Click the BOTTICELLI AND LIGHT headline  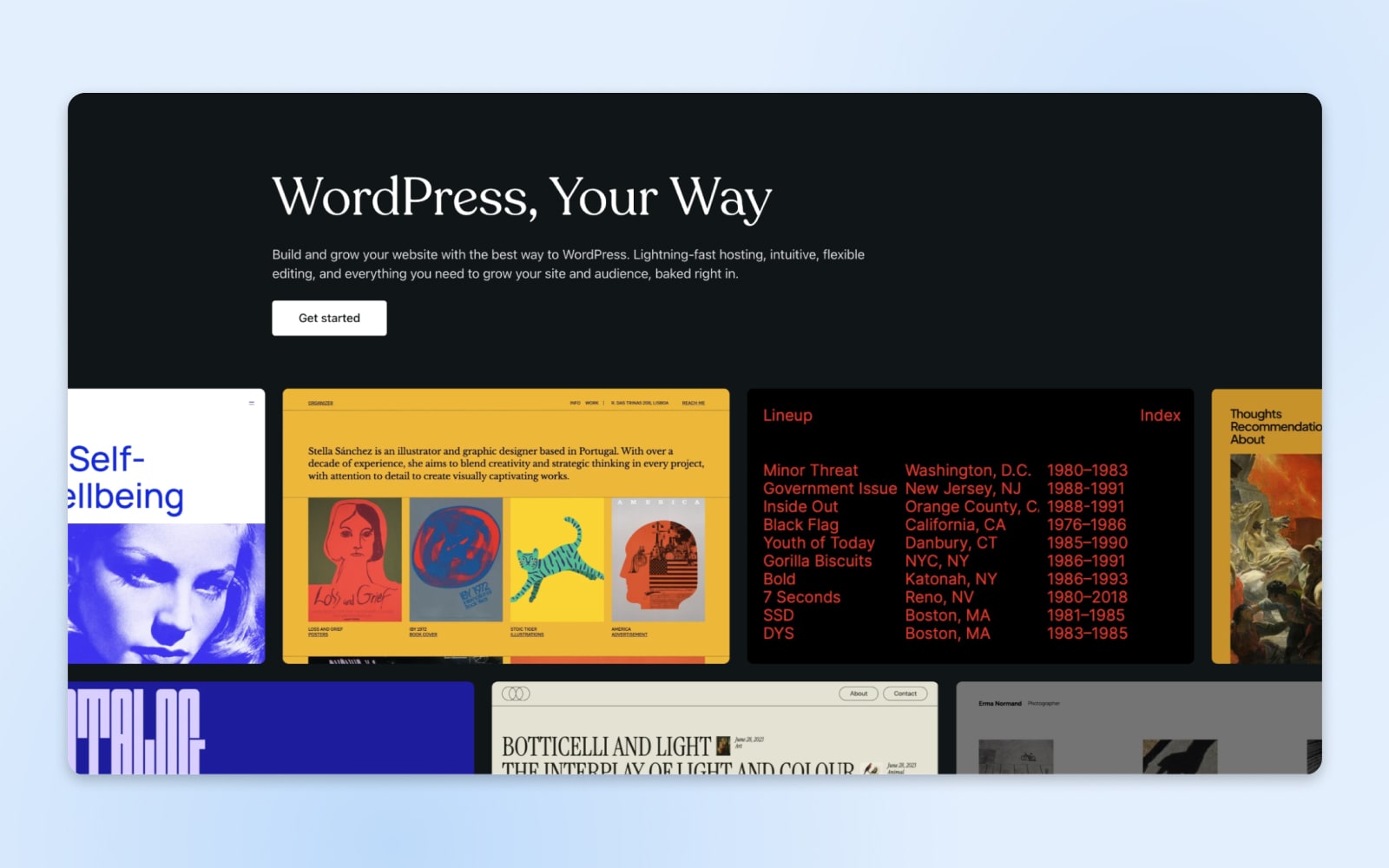pyautogui.click(x=605, y=746)
